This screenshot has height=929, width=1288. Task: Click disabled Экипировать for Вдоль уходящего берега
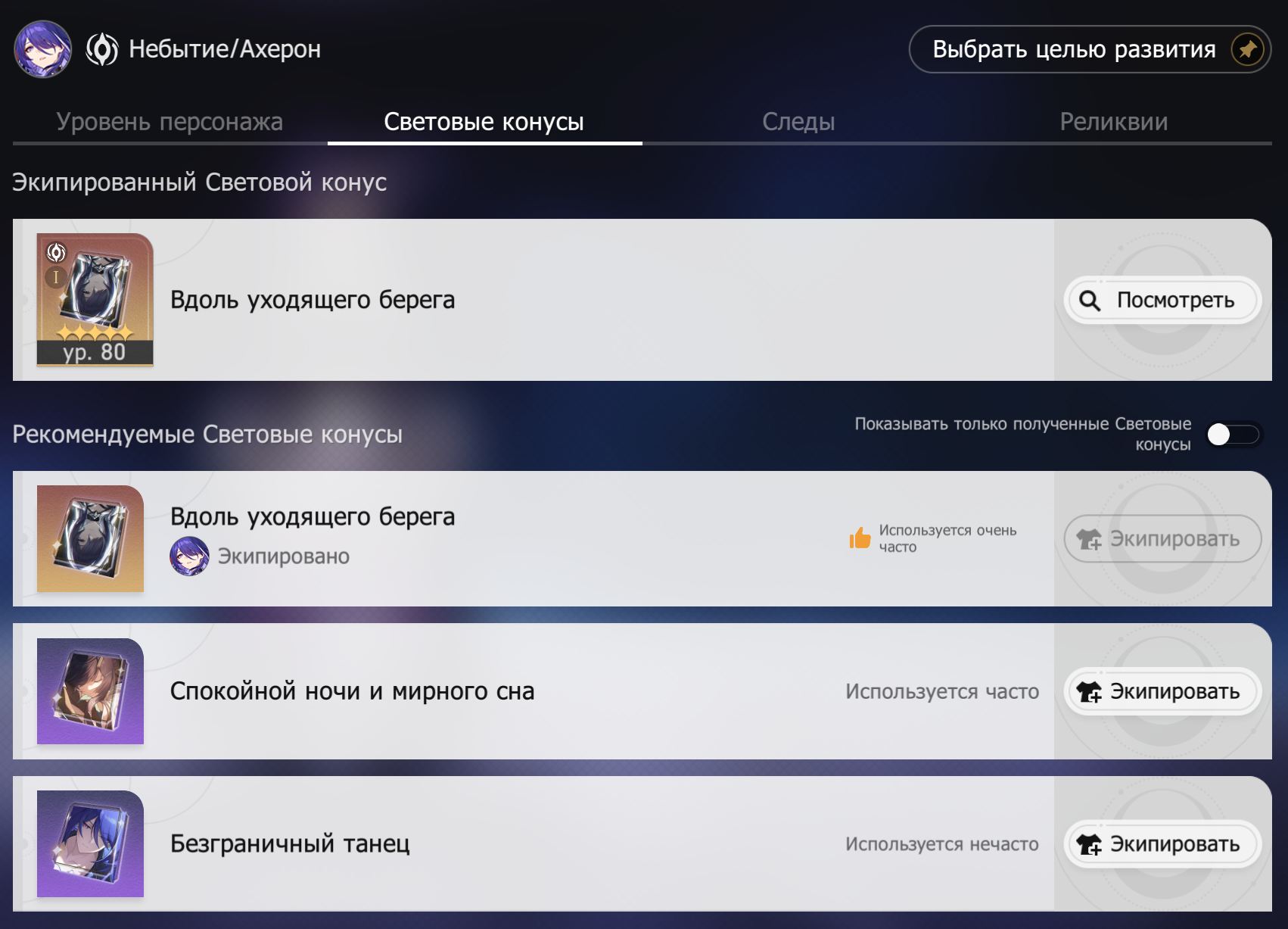tap(1163, 539)
